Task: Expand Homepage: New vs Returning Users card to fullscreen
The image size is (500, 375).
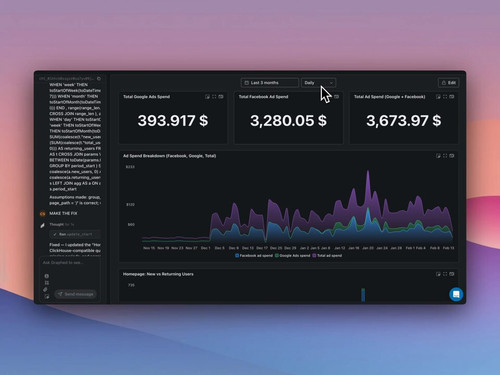Action: click(445, 274)
